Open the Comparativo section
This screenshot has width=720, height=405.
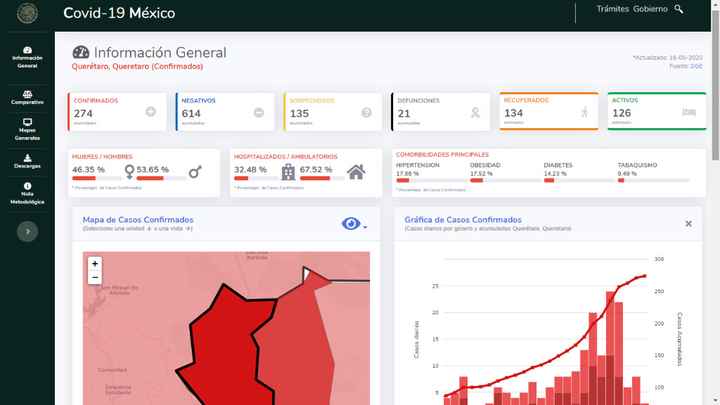(x=27, y=96)
